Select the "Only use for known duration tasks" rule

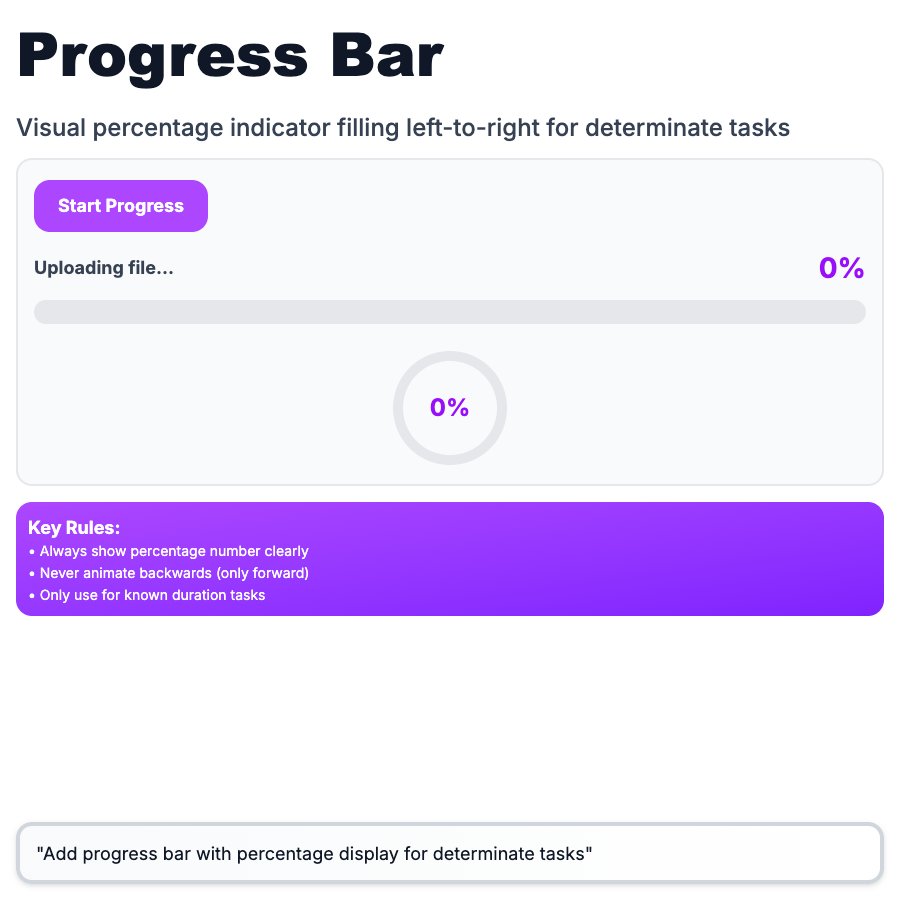(152, 595)
